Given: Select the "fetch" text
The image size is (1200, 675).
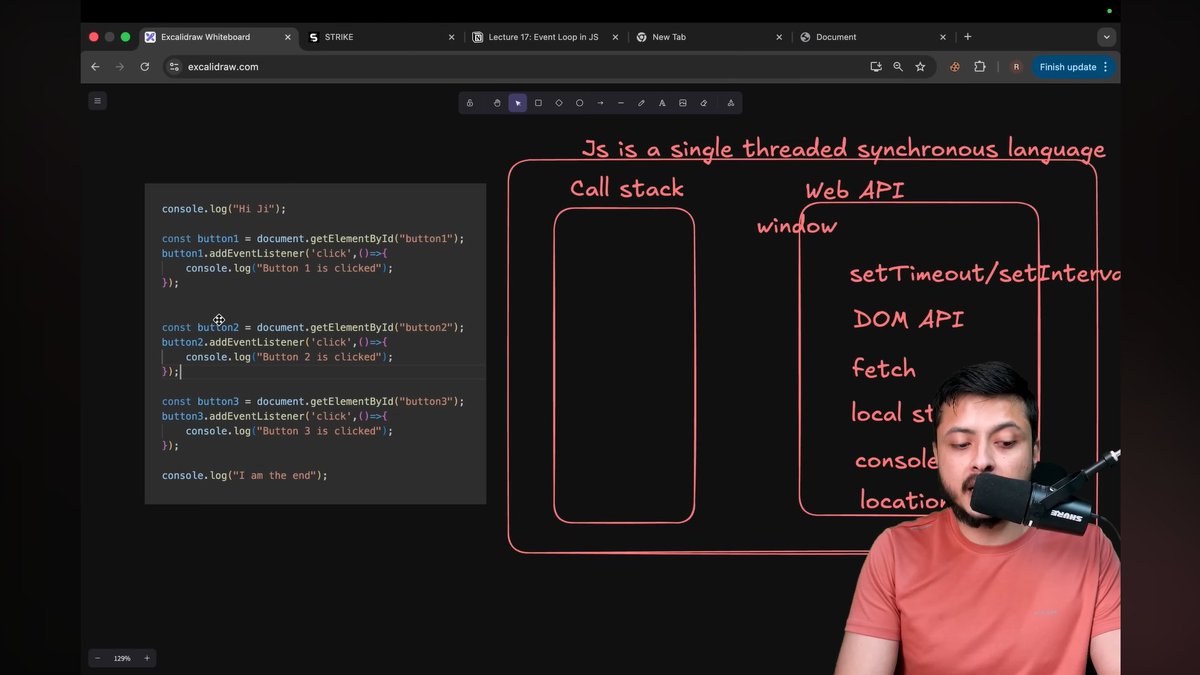Looking at the screenshot, I should coord(884,369).
